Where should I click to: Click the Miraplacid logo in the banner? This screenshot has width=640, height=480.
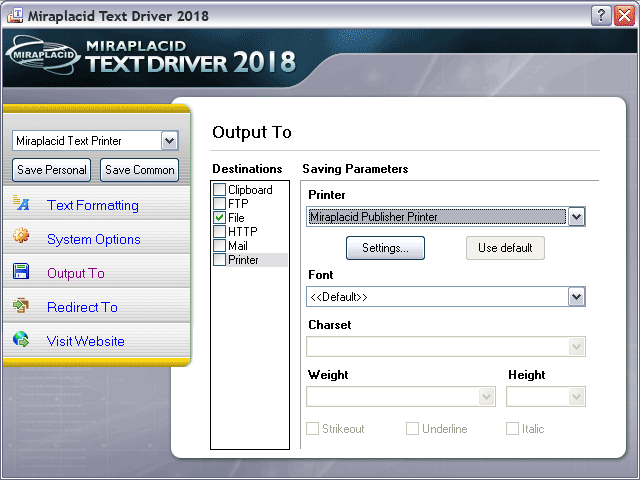(x=43, y=55)
